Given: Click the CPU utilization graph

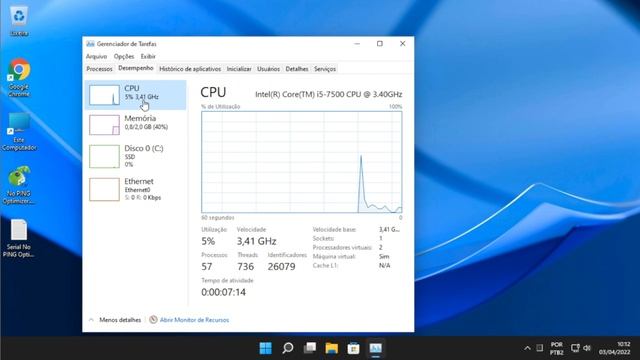Looking at the screenshot, I should pyautogui.click(x=302, y=162).
